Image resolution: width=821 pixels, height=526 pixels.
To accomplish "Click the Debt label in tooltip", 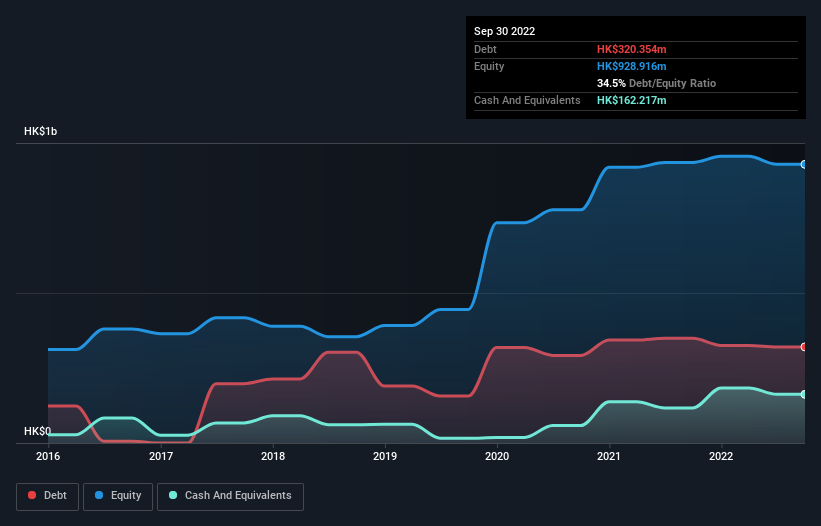I will click(x=485, y=49).
